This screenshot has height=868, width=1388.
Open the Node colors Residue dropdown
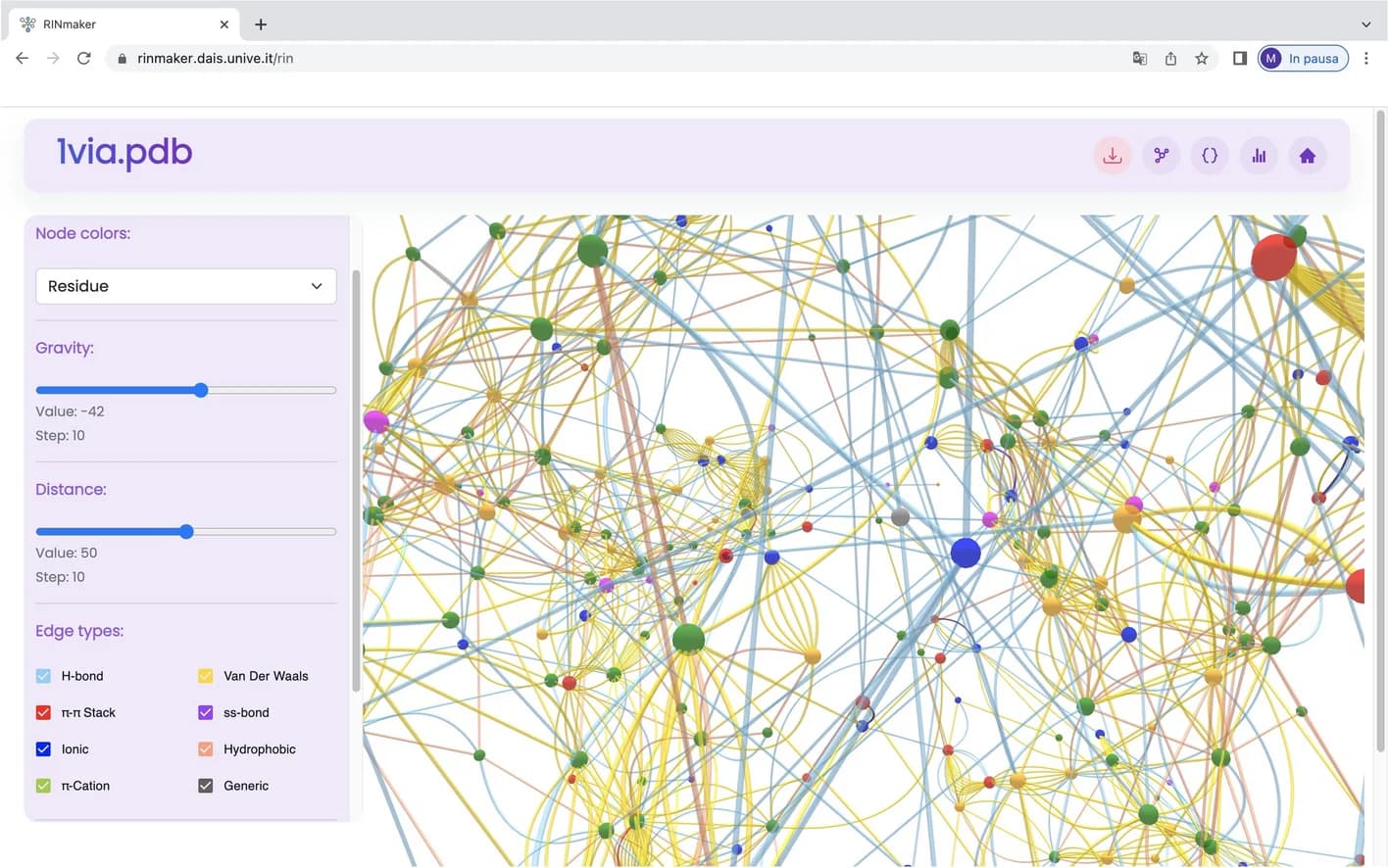click(186, 286)
